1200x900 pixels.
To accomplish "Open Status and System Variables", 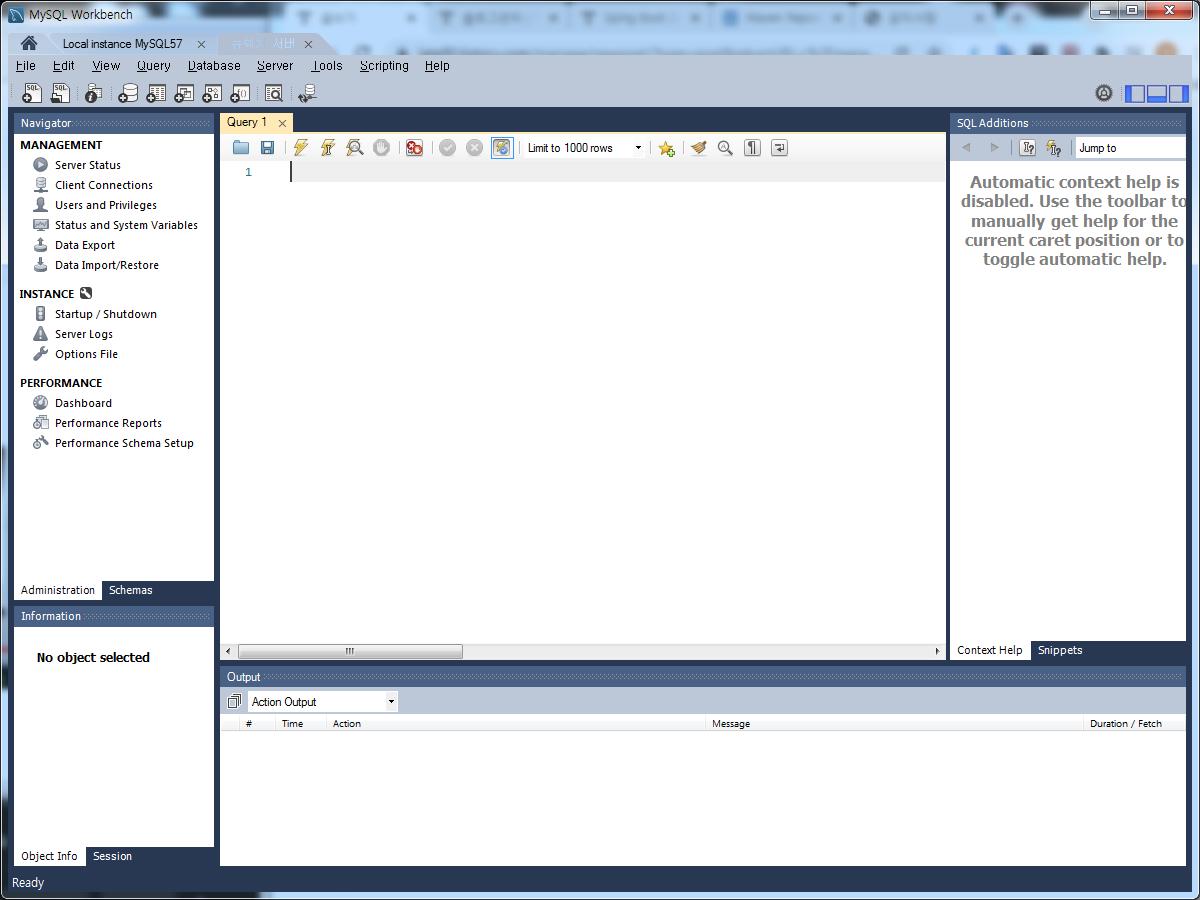I will [x=126, y=225].
